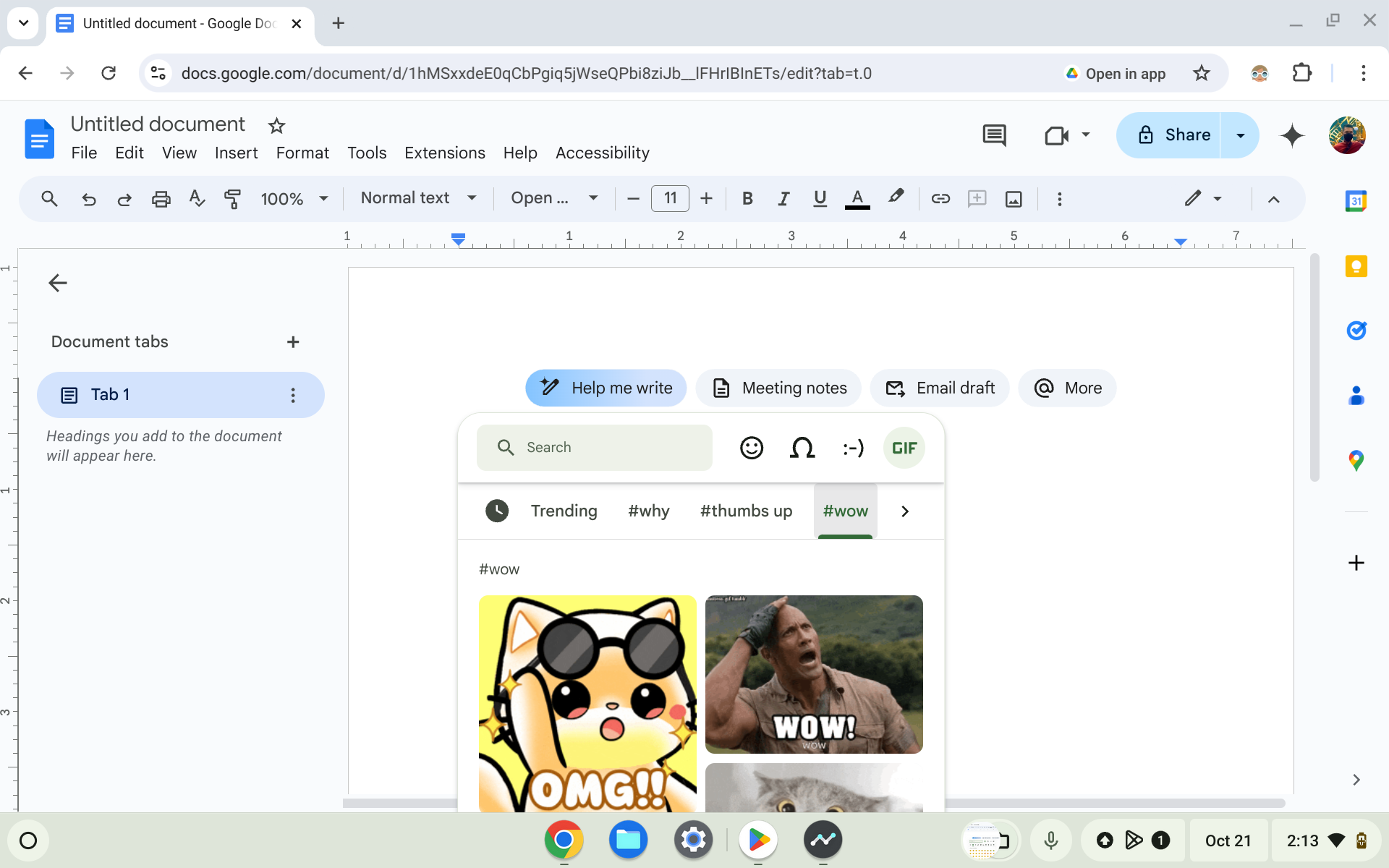Click the Underline formatting icon
Screen dimensions: 1389x868
tap(819, 198)
